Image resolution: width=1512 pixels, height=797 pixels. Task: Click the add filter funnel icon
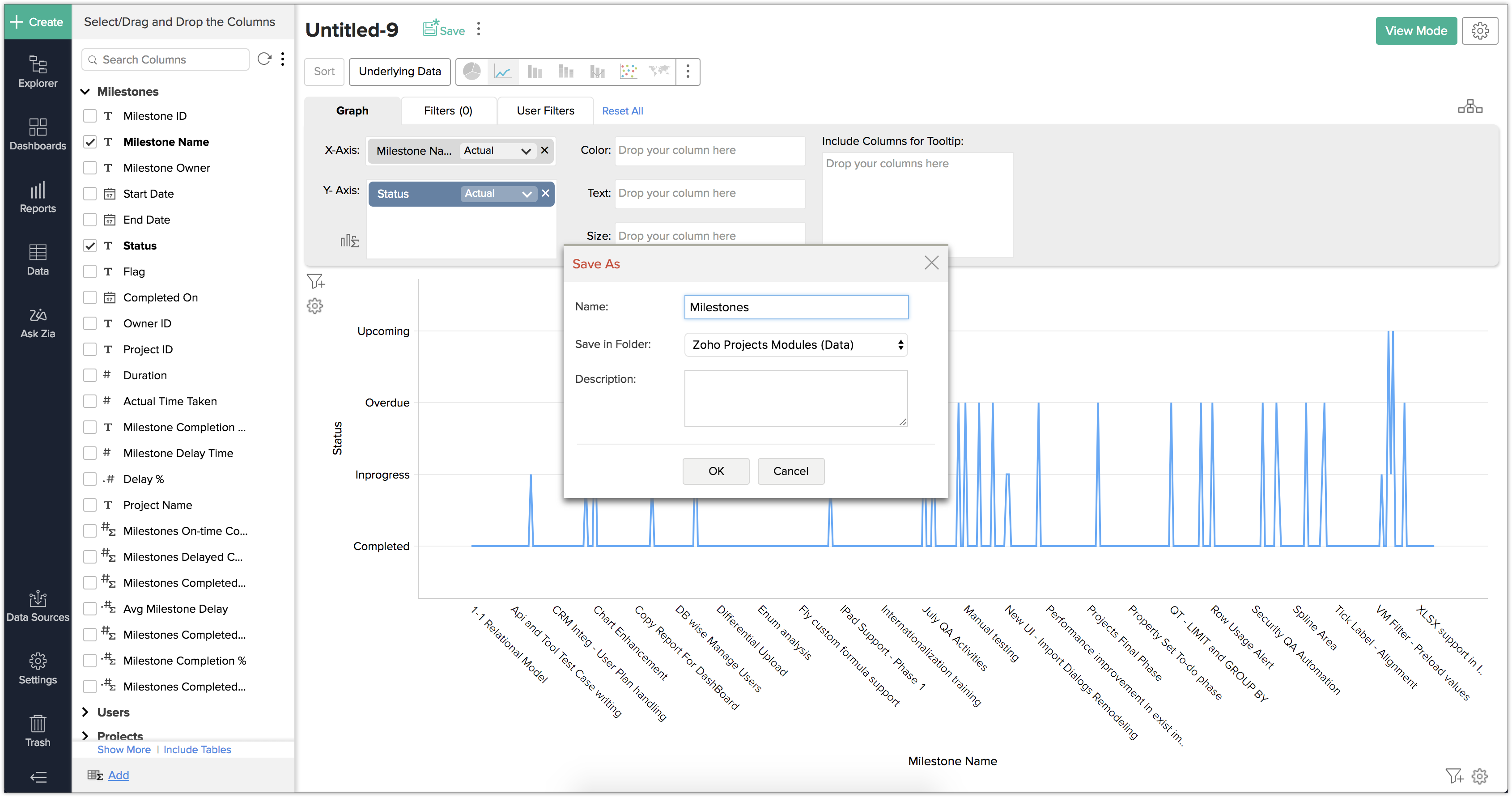tap(315, 282)
